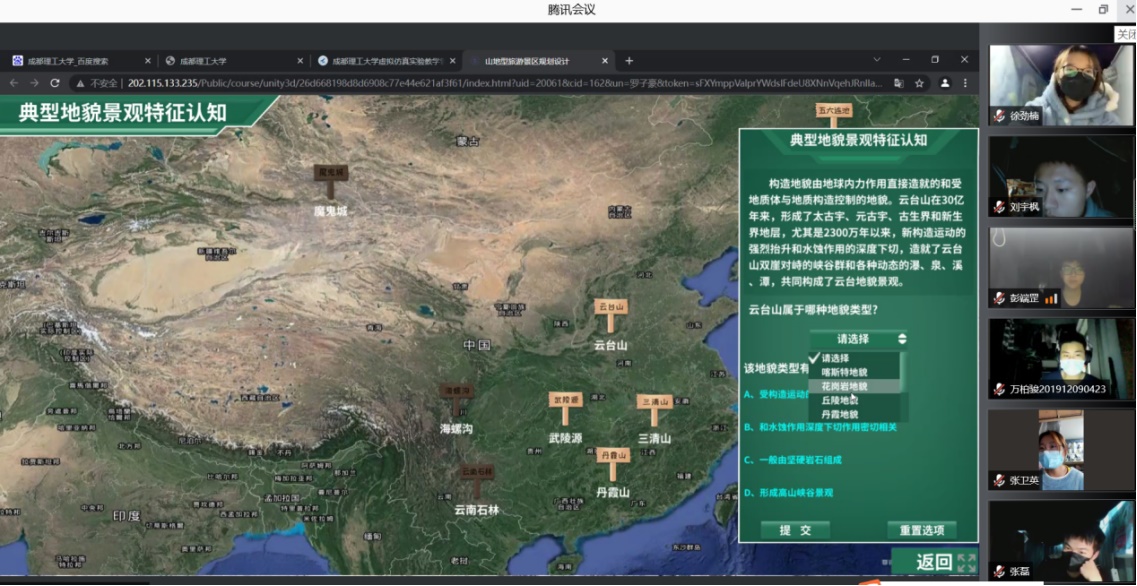
Task: Select the 丹霞山 signpost marker
Action: [x=613, y=464]
